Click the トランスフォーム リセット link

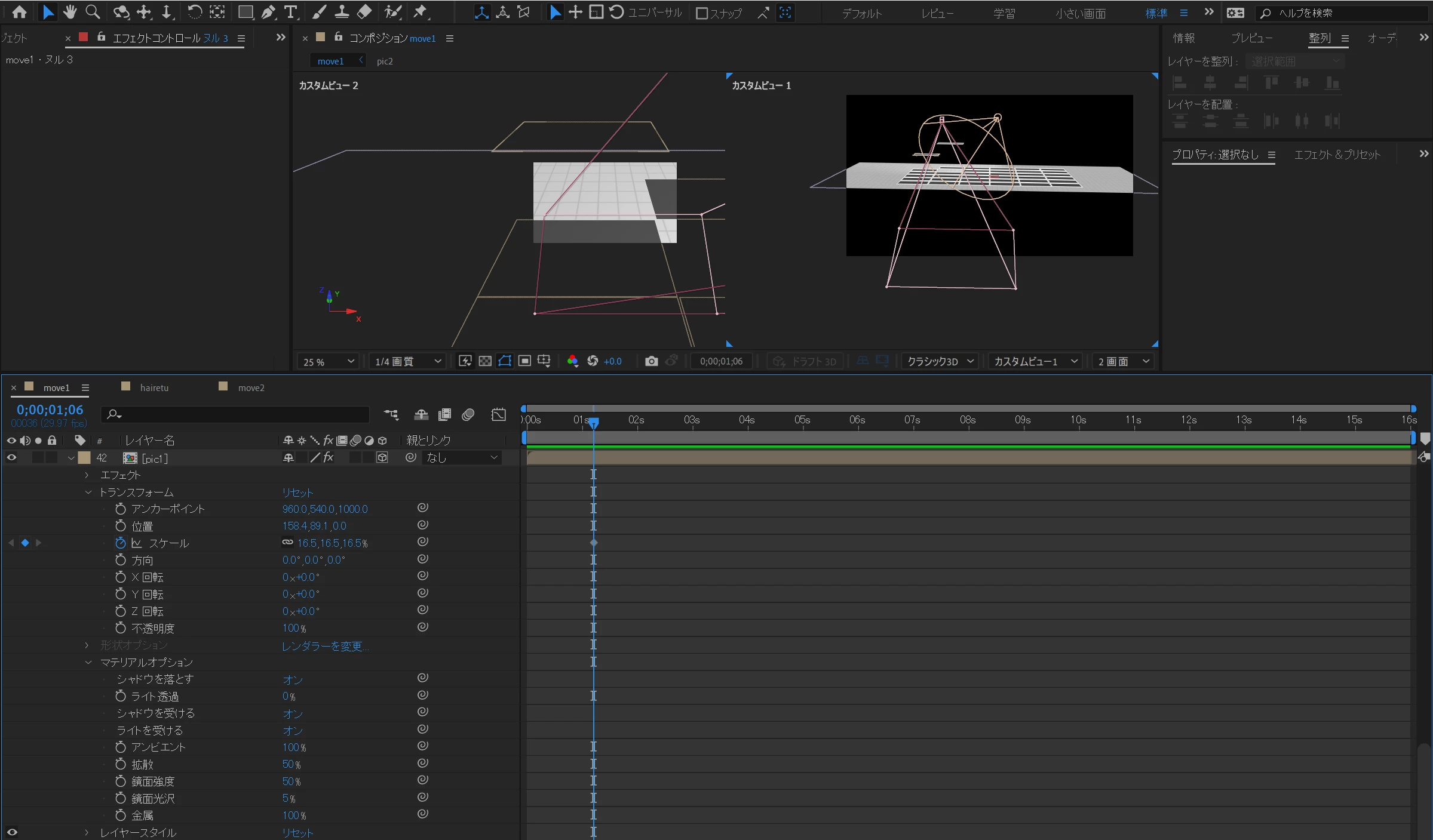[x=297, y=493]
